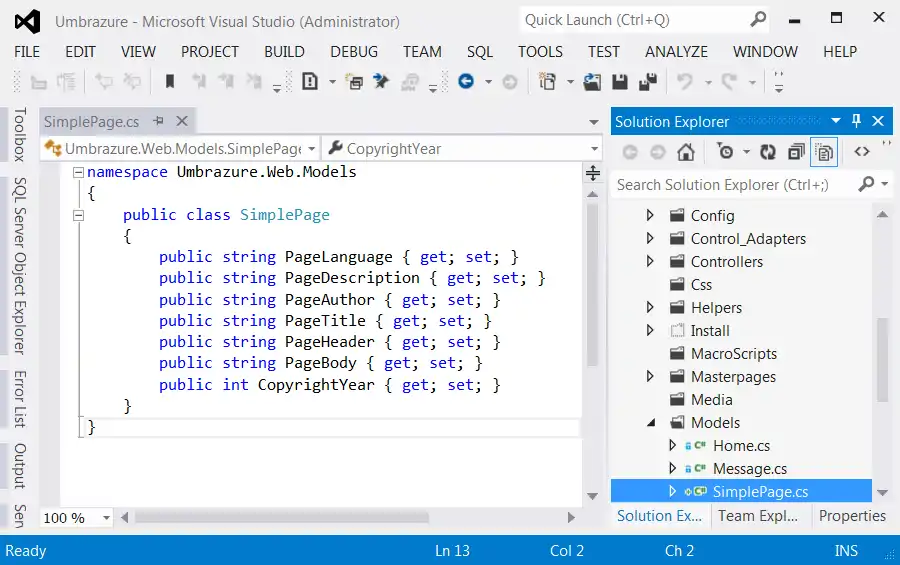This screenshot has height=565, width=900.
Task: Expand the Config folder
Action: 650,215
